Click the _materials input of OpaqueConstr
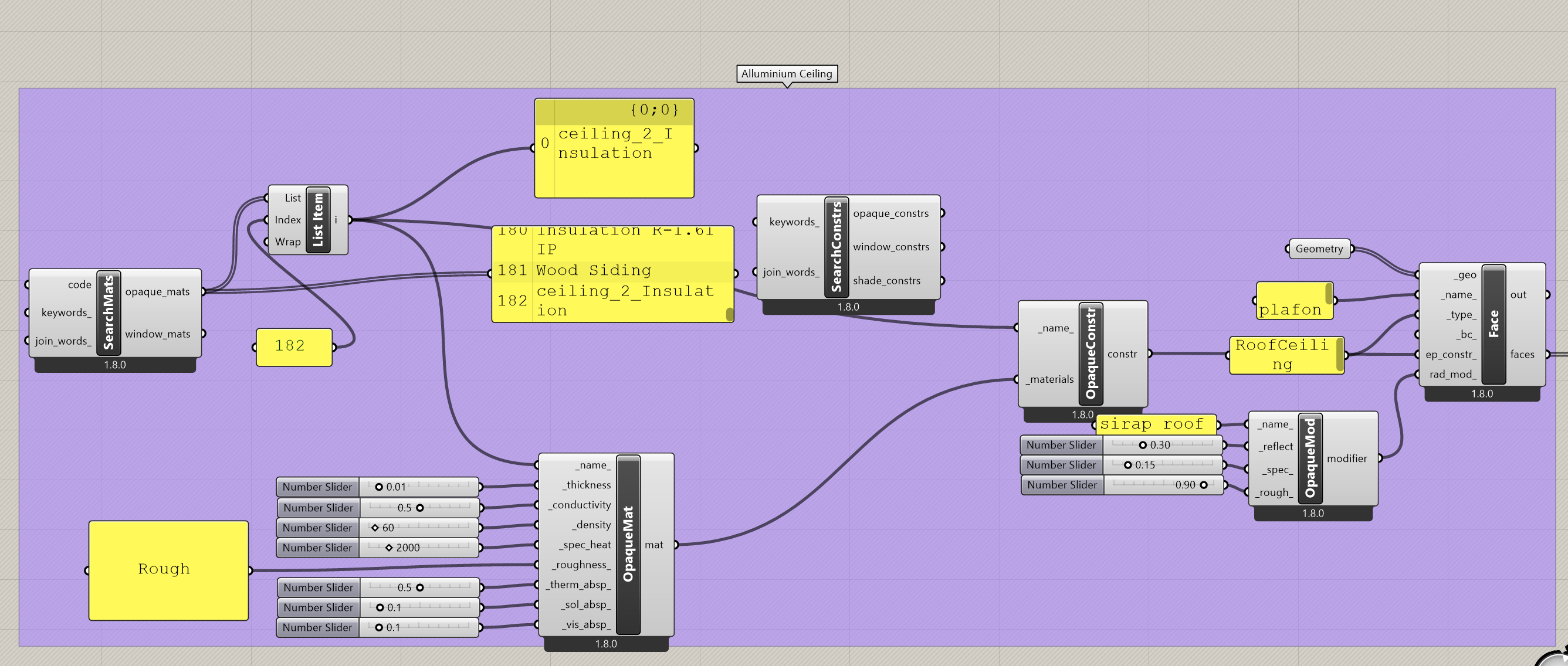 1050,379
